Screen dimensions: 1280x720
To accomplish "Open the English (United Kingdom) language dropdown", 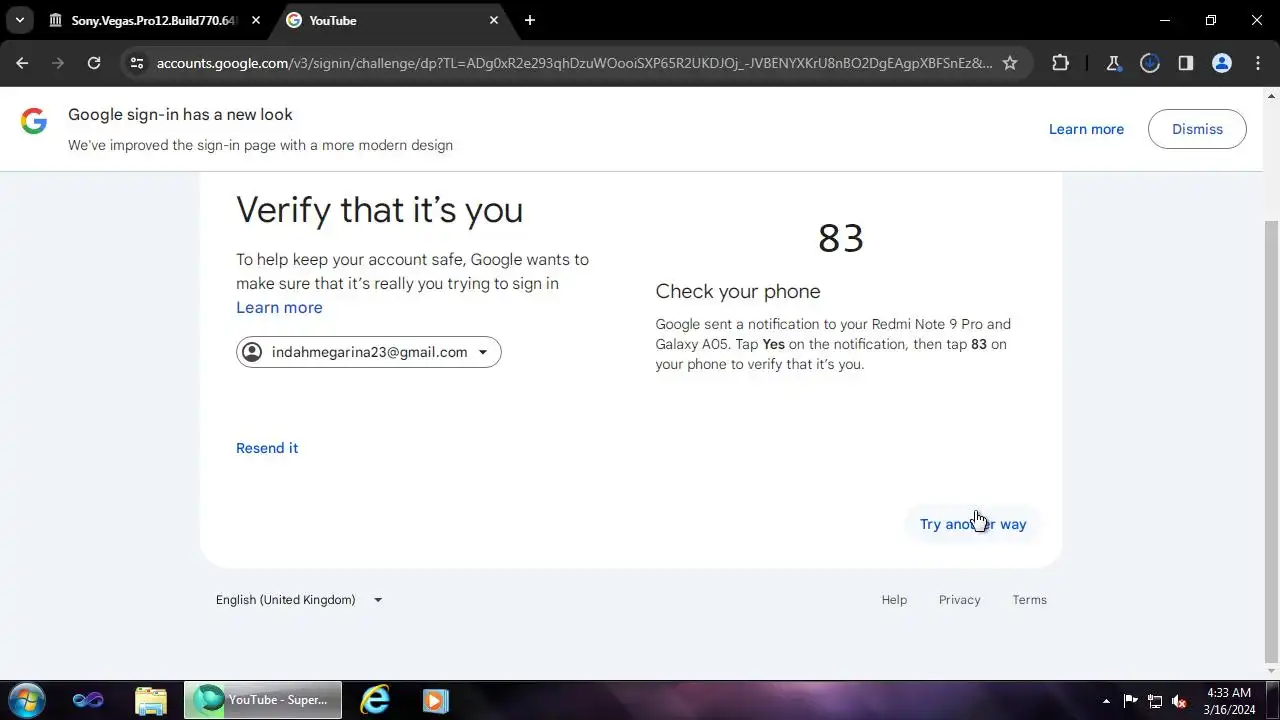I will (299, 600).
